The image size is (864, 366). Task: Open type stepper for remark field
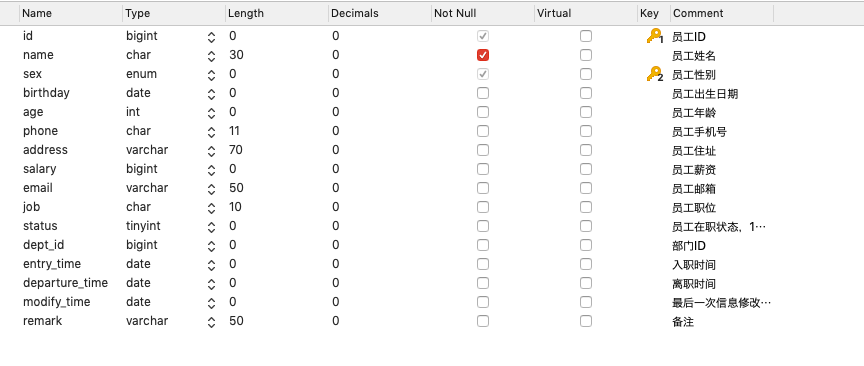pyautogui.click(x=212, y=321)
